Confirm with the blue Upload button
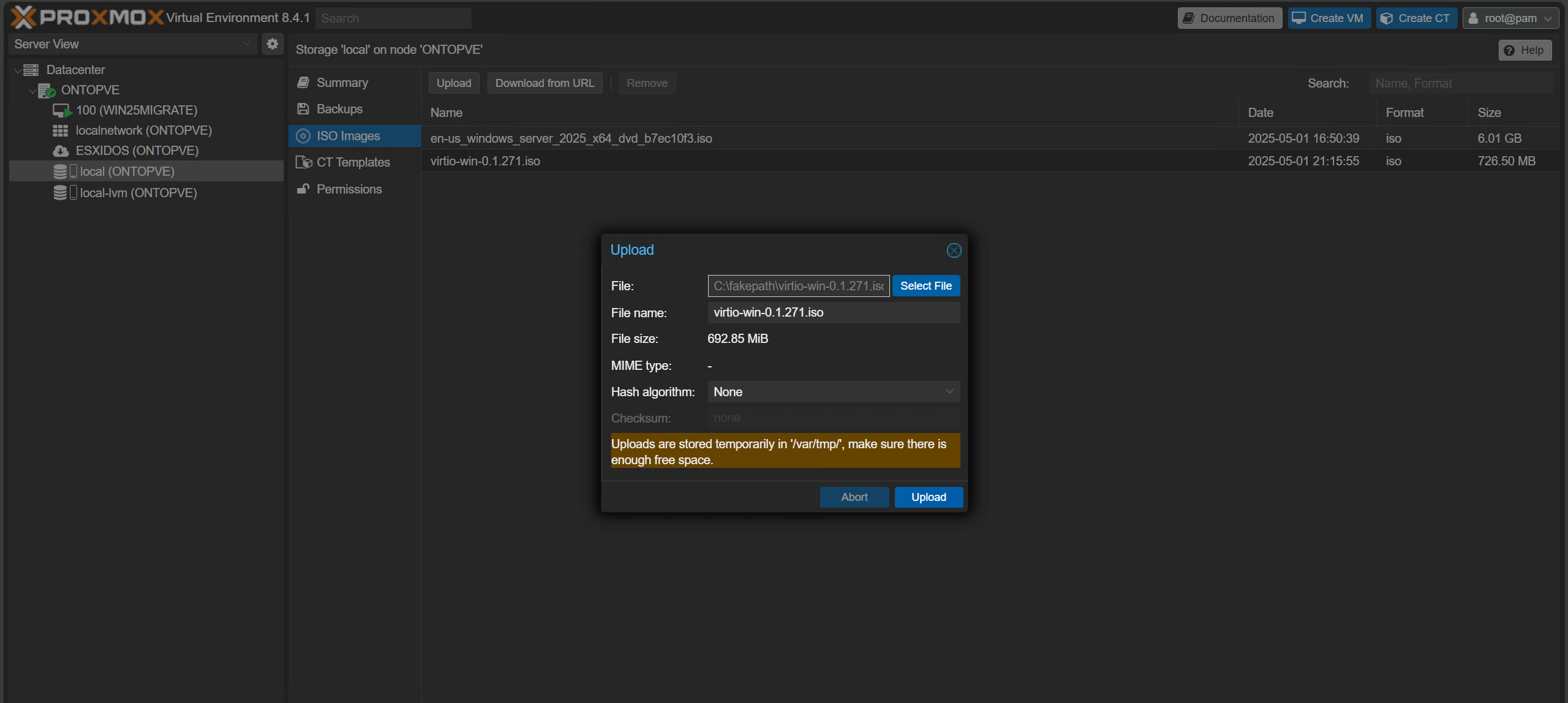 (929, 497)
